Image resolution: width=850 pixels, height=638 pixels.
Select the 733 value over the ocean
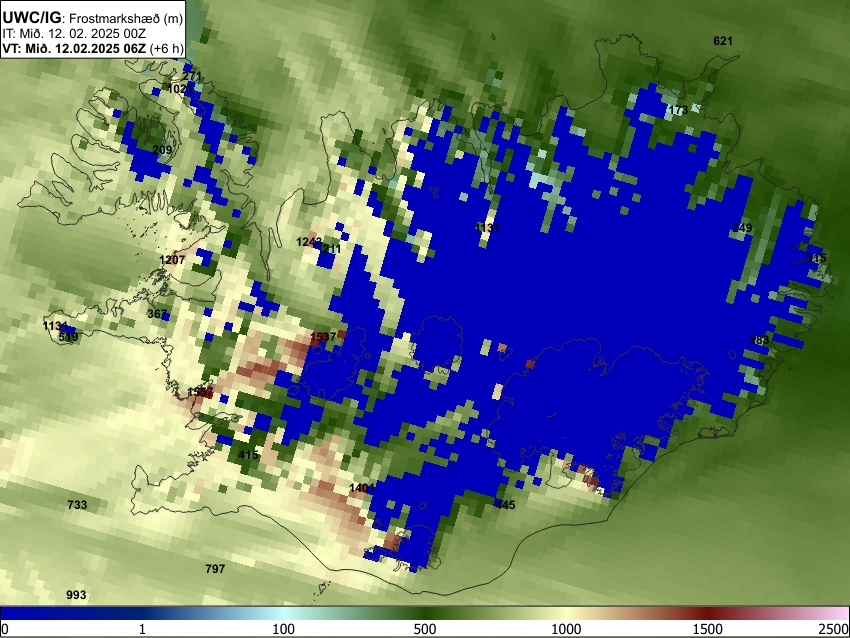[77, 505]
